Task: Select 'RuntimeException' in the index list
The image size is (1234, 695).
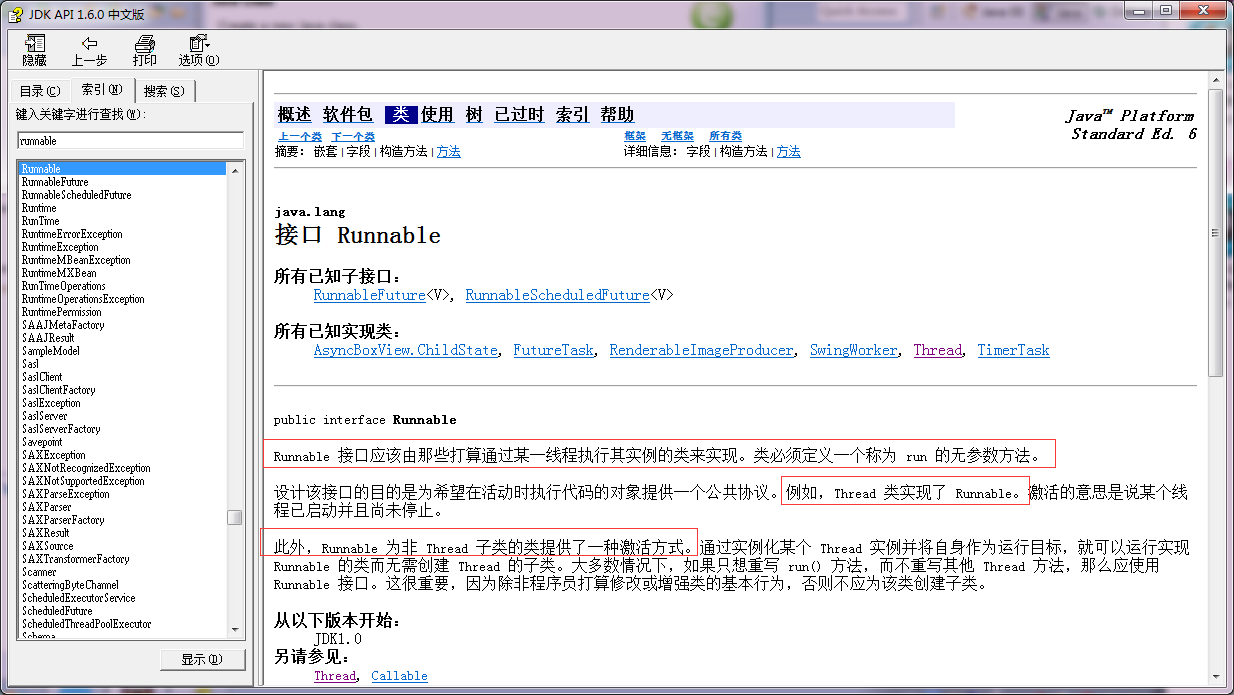Action: [60, 247]
